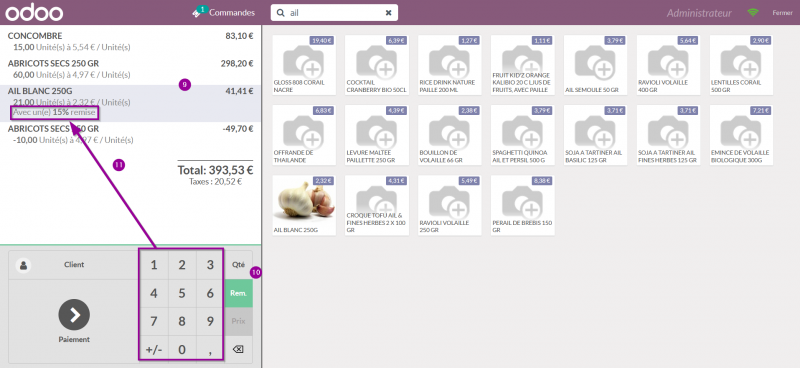Click into the product search field

point(334,13)
